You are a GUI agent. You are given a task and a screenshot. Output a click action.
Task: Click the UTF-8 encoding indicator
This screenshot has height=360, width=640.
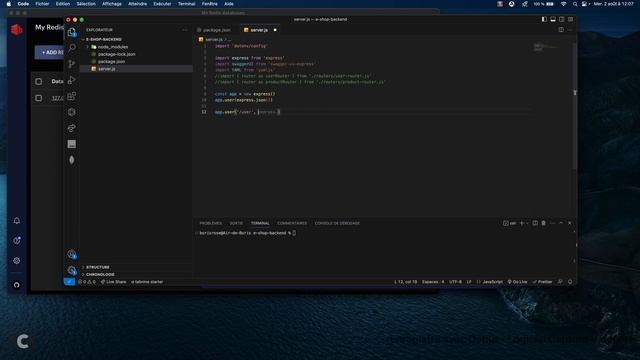456,282
